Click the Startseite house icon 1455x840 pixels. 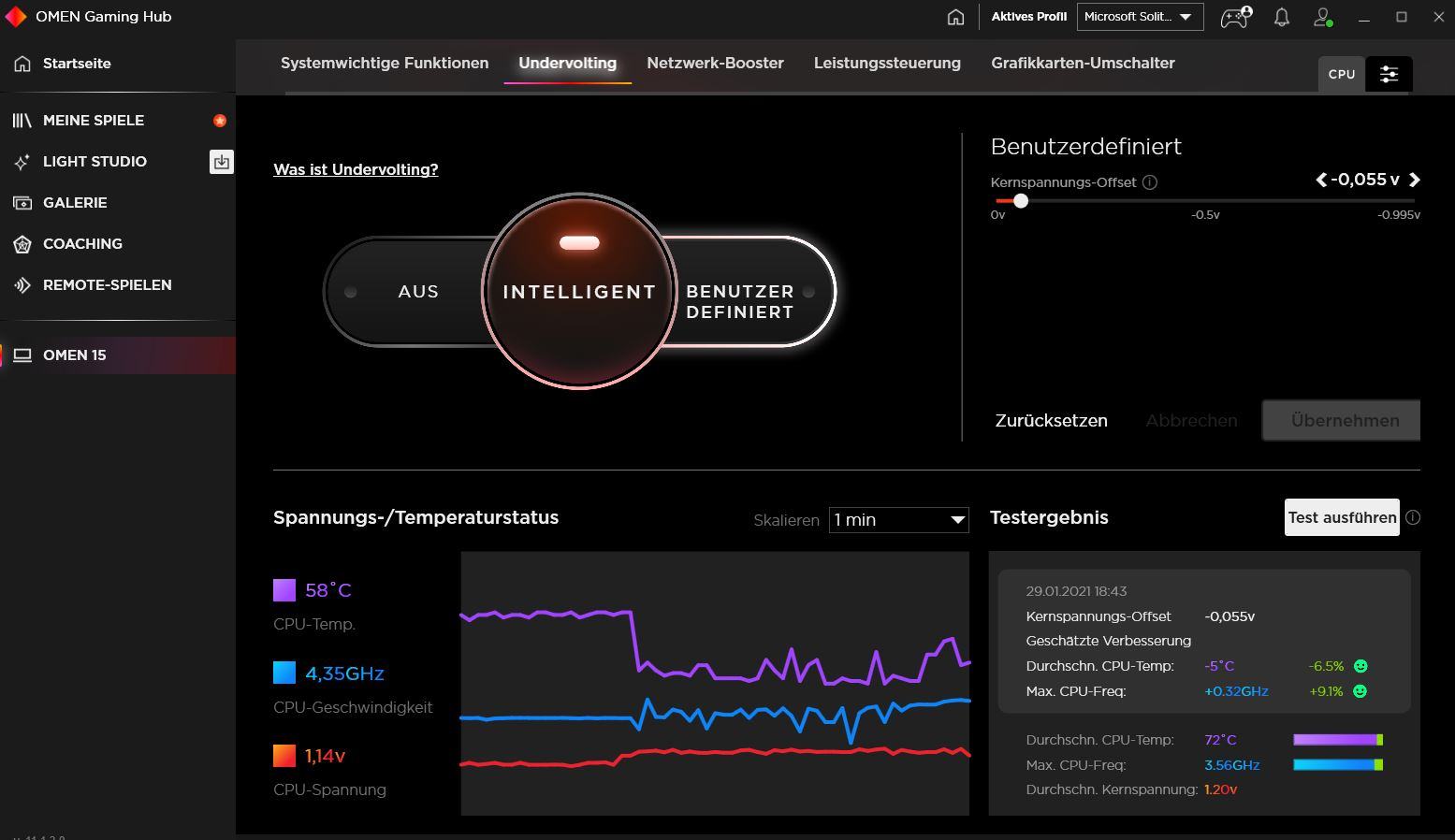[x=22, y=64]
